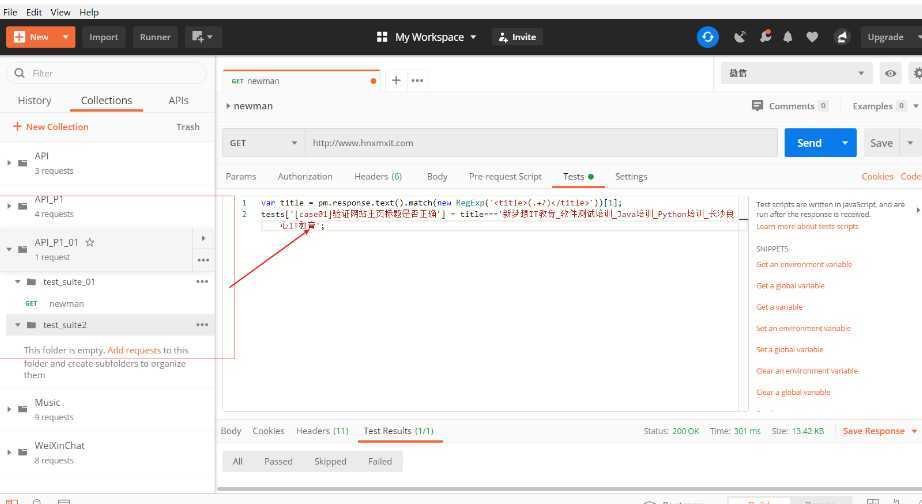Viewport: 922px width, 504px height.
Task: Show only Skipped test results
Action: [x=330, y=462]
